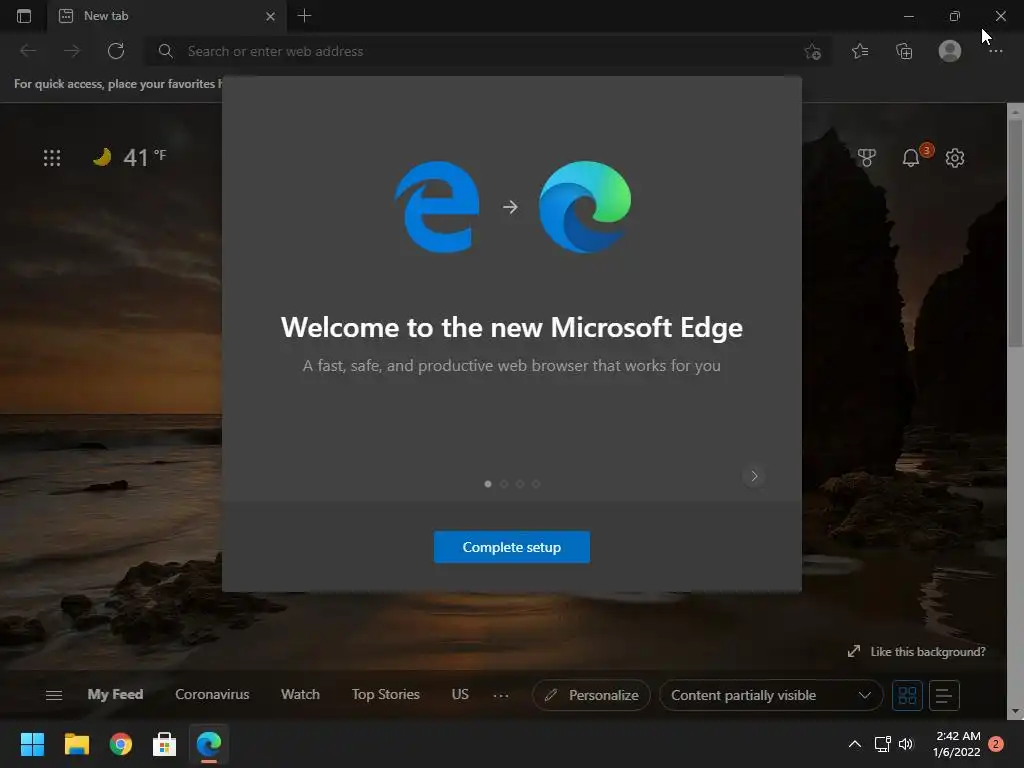The height and width of the screenshot is (768, 1024).
Task: Open the app launcher grid icon
Action: pyautogui.click(x=52, y=158)
